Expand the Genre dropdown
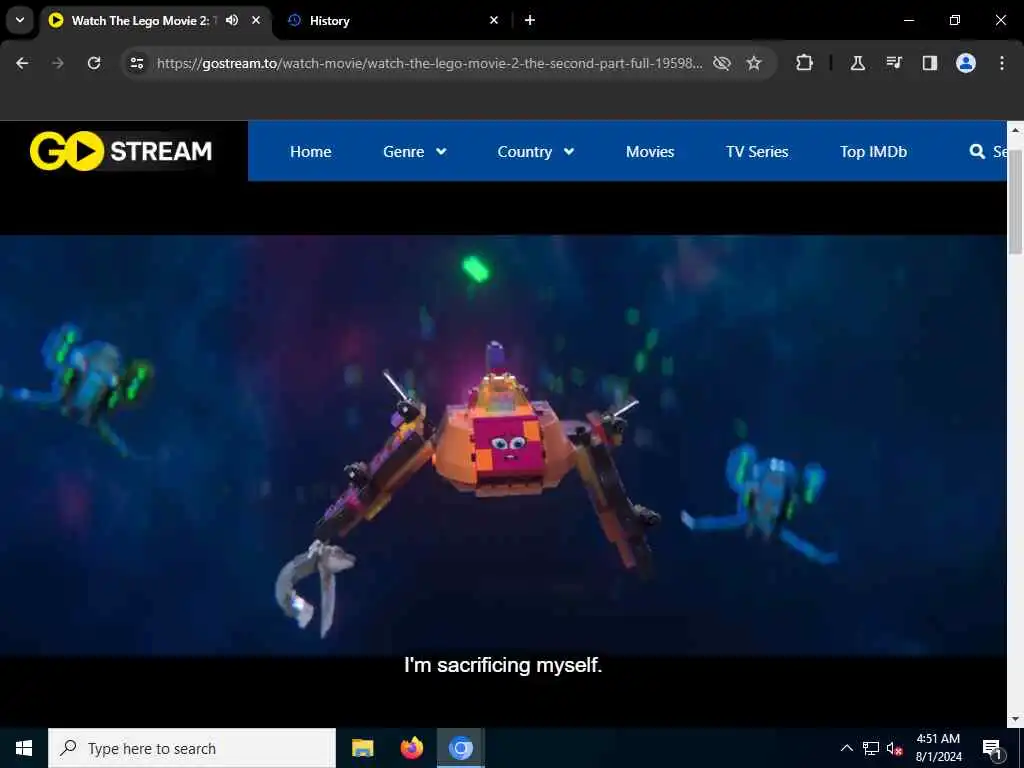This screenshot has width=1024, height=768. tap(415, 152)
